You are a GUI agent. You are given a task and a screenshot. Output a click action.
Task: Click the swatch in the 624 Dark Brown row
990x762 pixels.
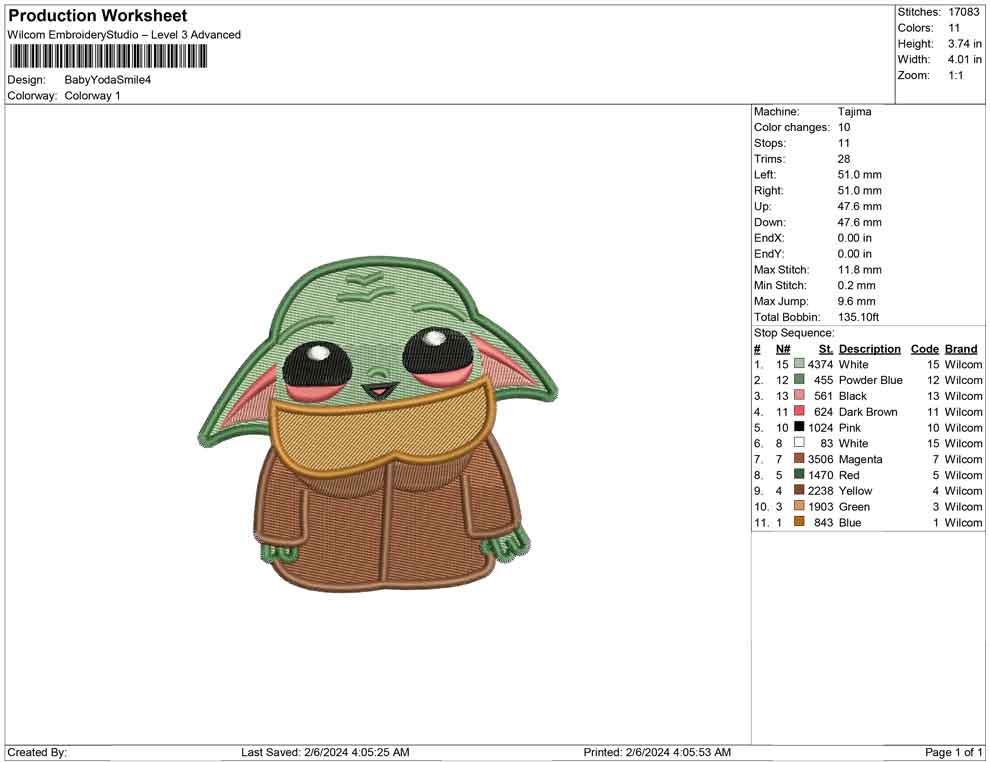799,411
